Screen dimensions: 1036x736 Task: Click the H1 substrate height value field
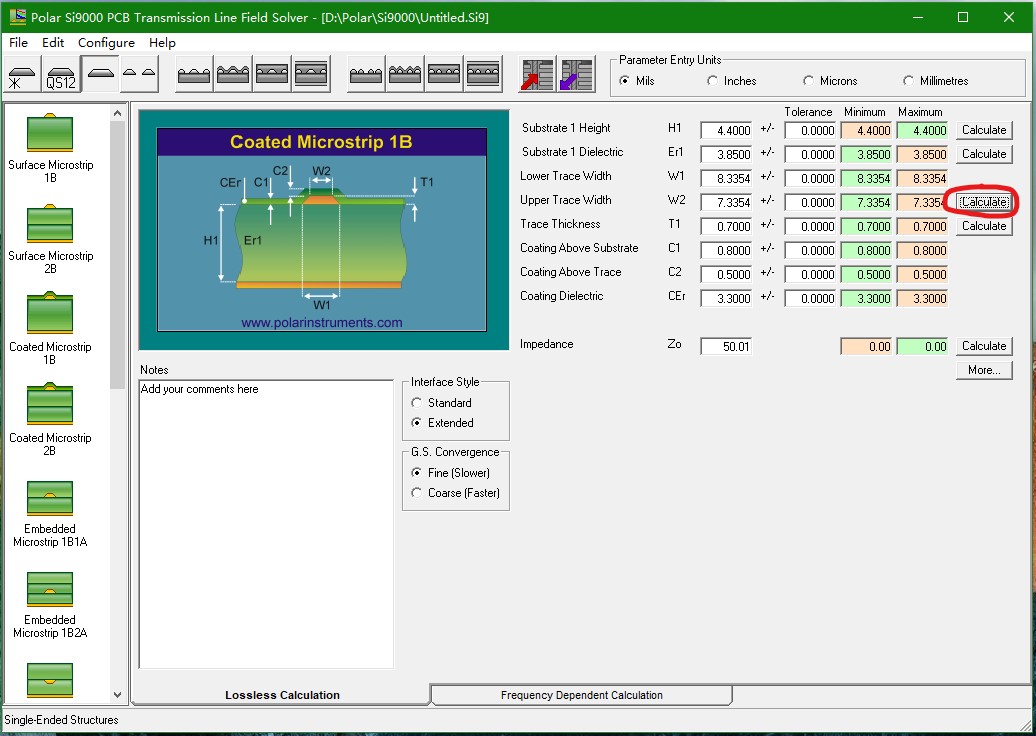tap(726, 131)
